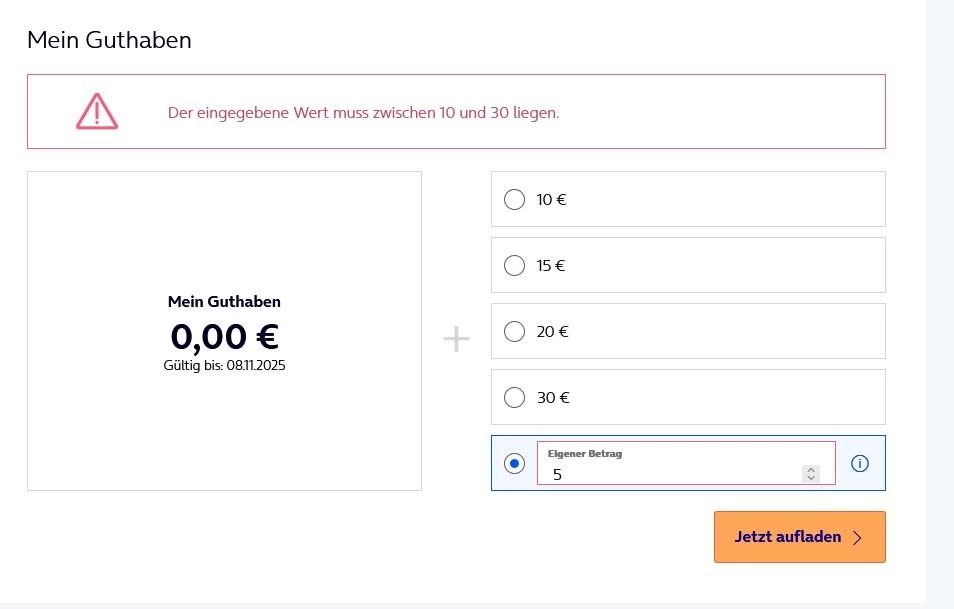Screen dimensions: 954x609
Task: Click the Gültig bis 08.11.2025 date text
Action: pos(224,366)
